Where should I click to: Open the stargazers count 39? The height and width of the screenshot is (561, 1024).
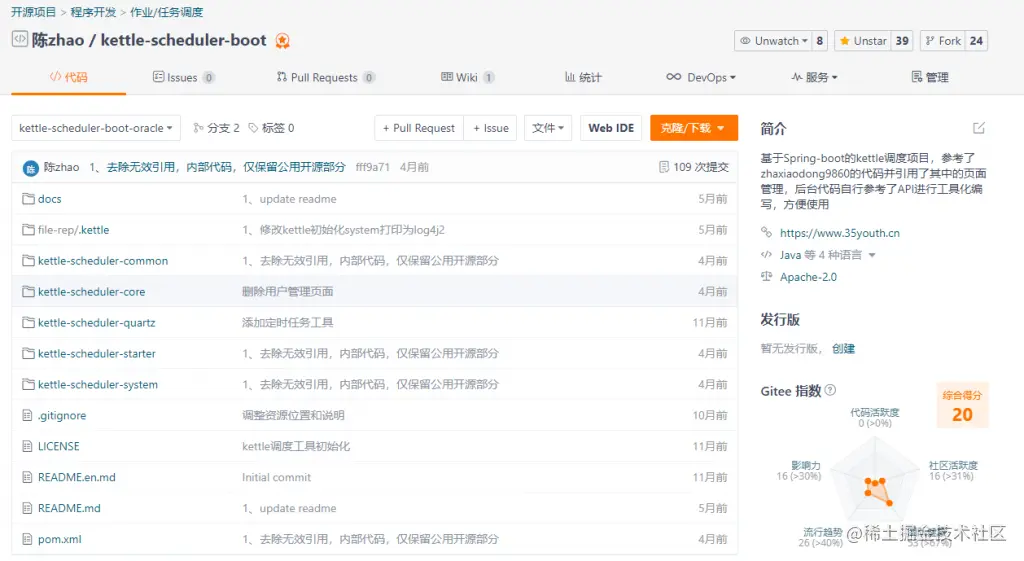(x=902, y=40)
